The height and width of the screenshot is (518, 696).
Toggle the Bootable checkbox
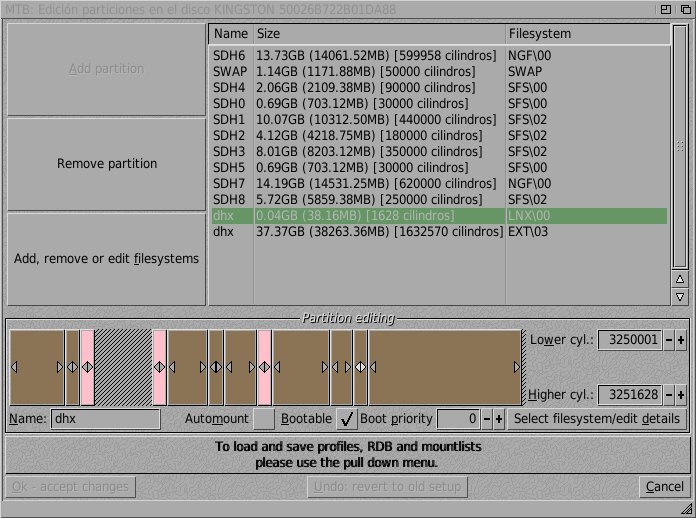pyautogui.click(x=346, y=419)
